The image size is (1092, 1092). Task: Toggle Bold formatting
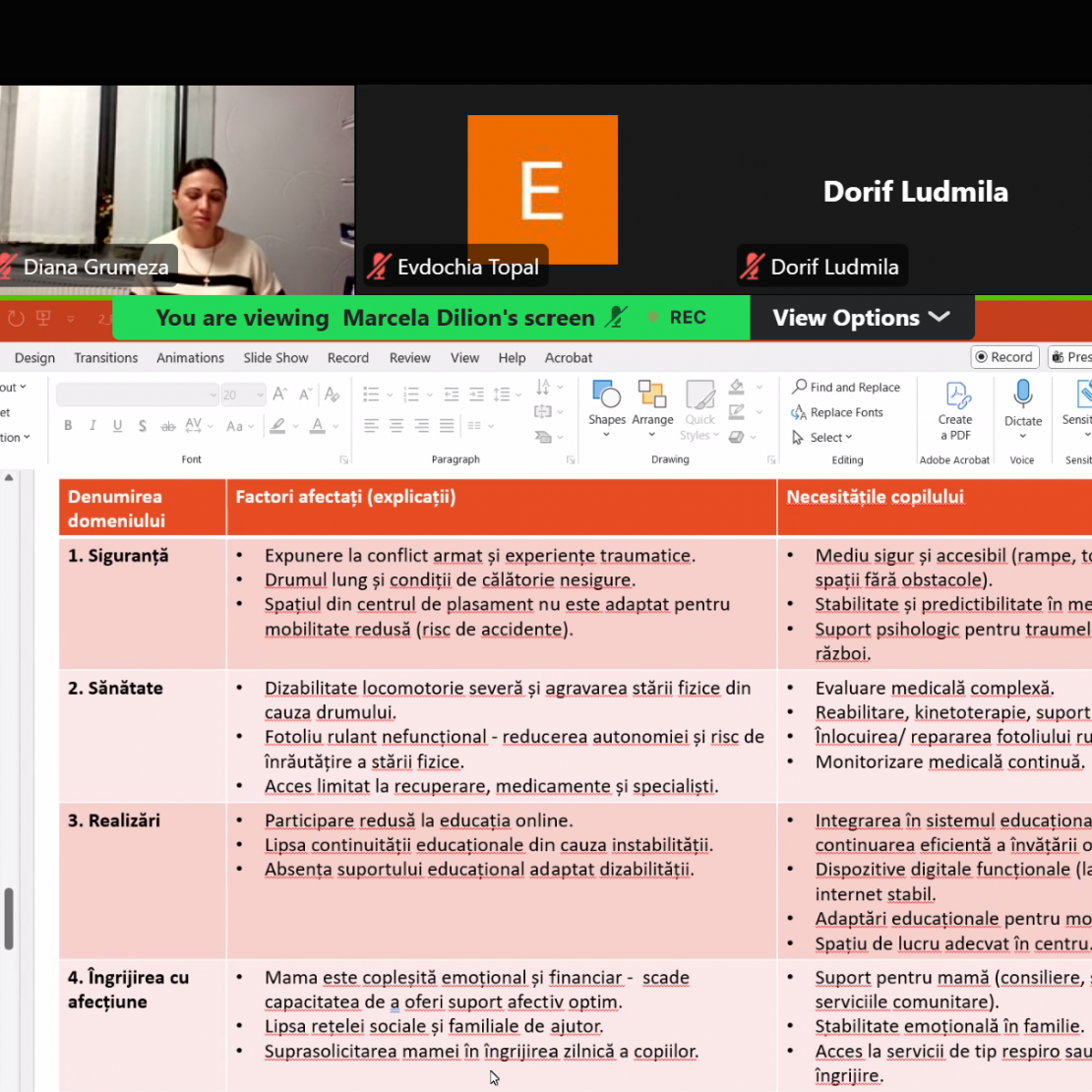point(68,426)
